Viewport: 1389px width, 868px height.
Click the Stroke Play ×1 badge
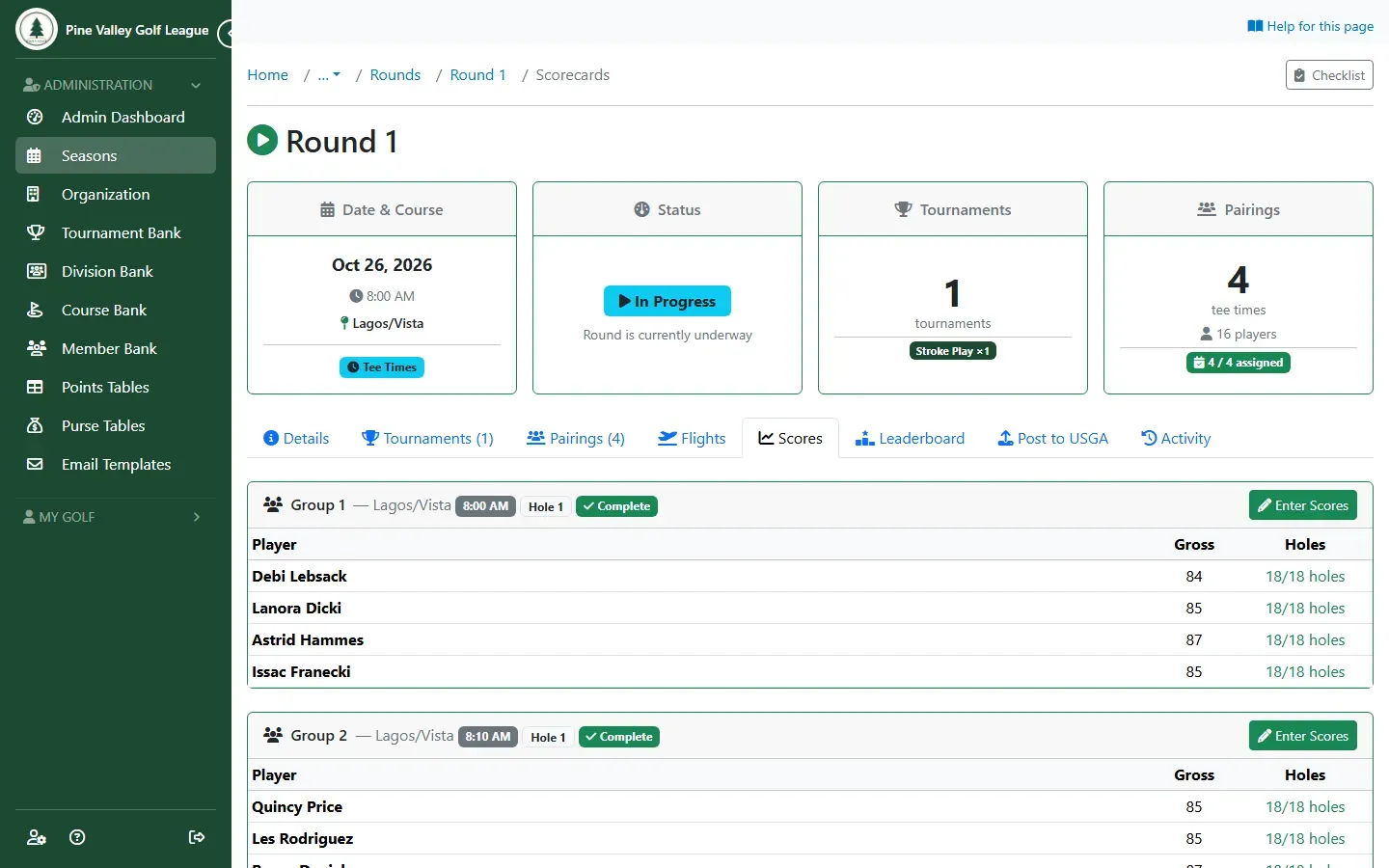pyautogui.click(x=953, y=351)
